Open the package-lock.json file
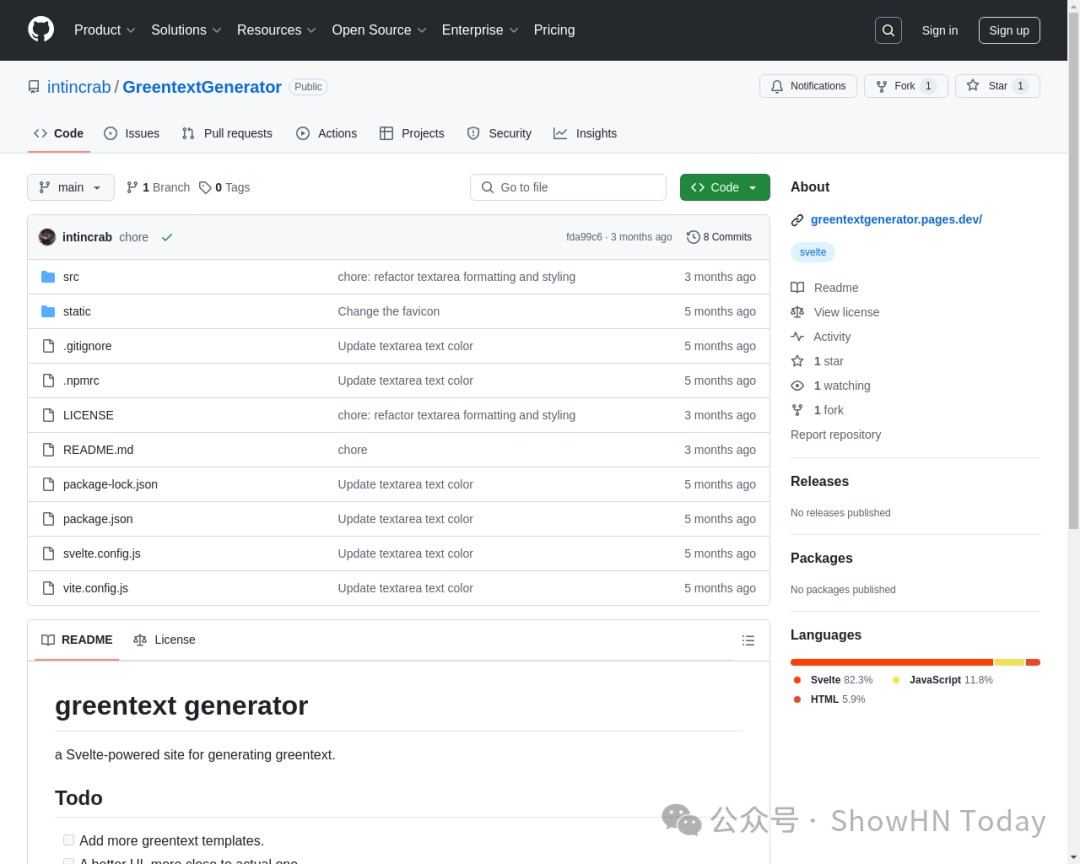This screenshot has width=1080, height=864. pyautogui.click(x=110, y=484)
